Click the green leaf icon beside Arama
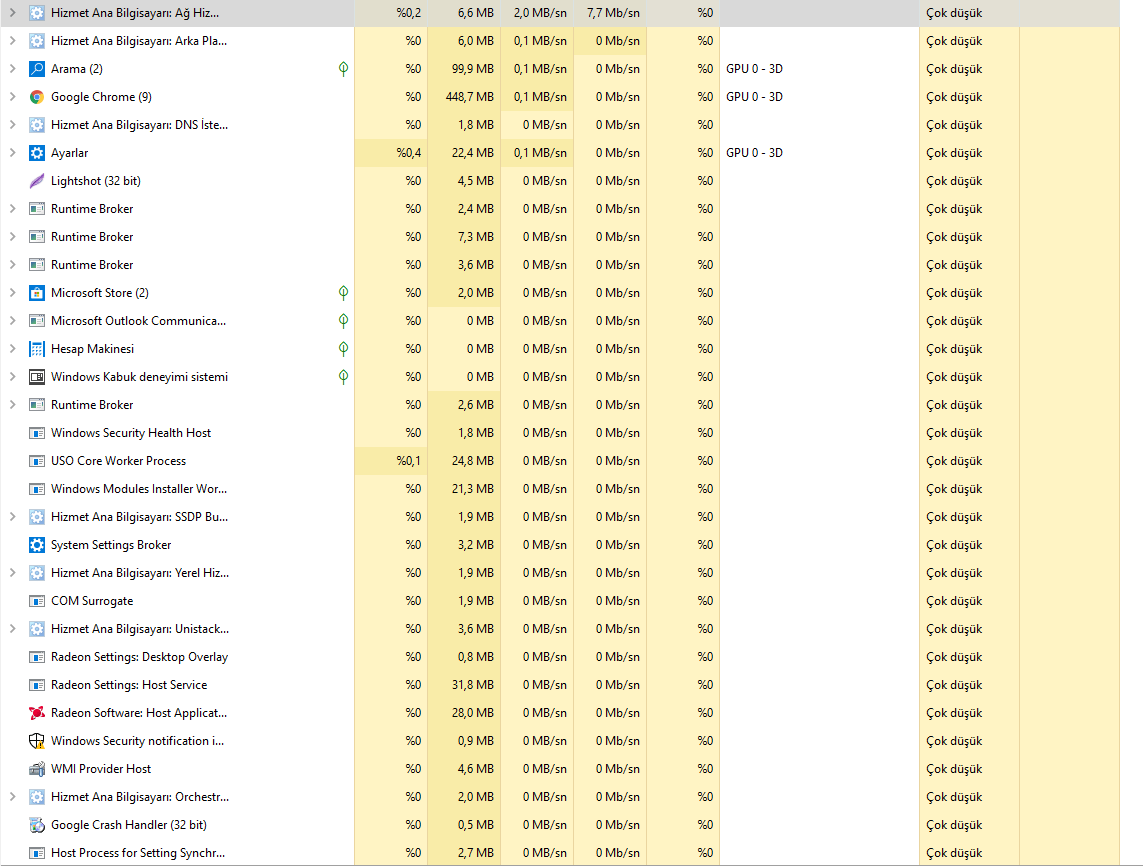Image resolution: width=1143 pixels, height=868 pixels. (343, 69)
